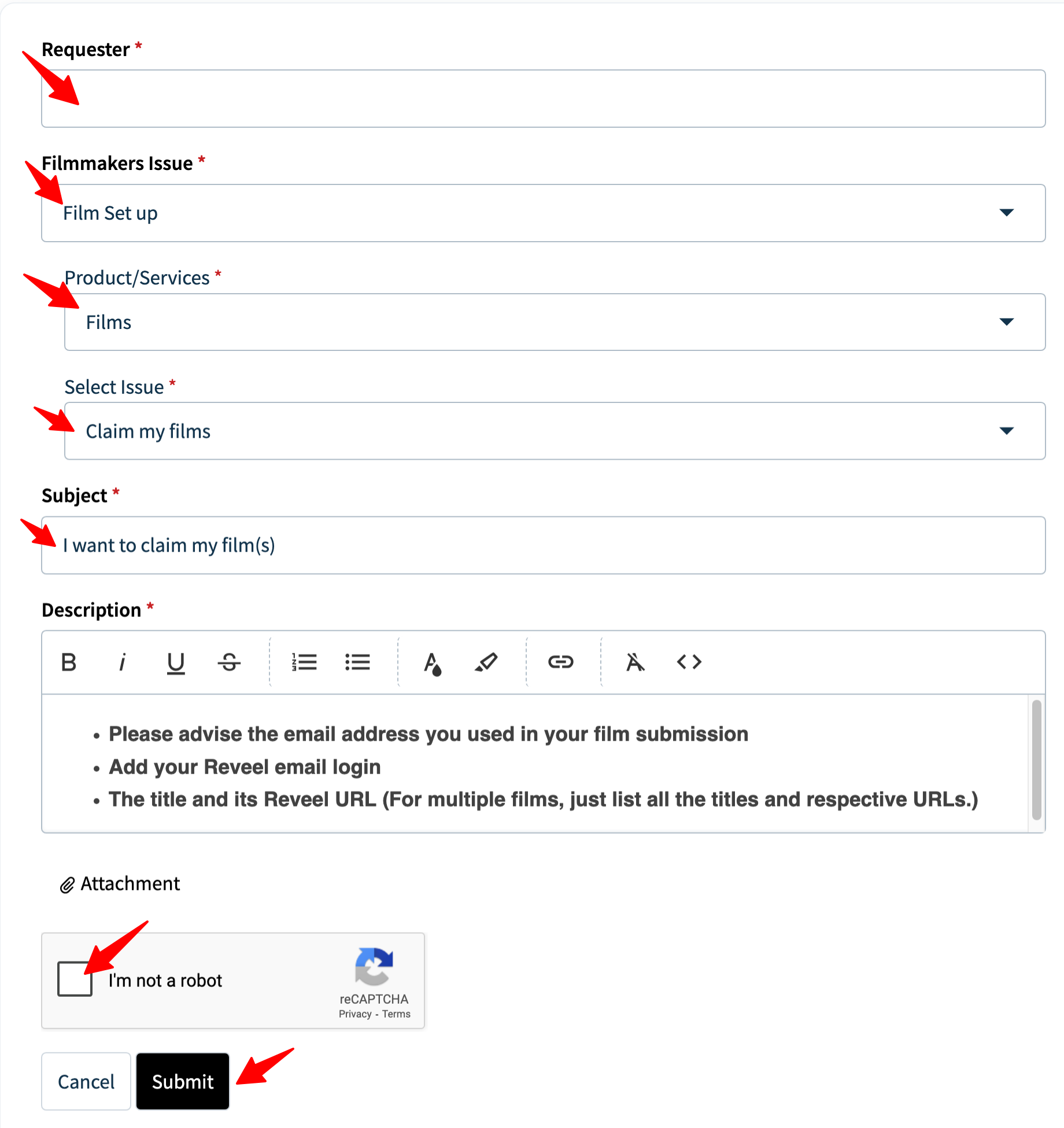Submit the claim films form
Image resolution: width=1064 pixels, height=1128 pixels.
pos(183,1081)
